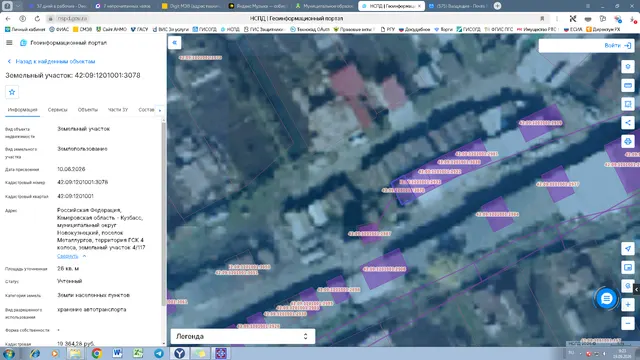
Task: Open Microsoft Word from the taskbar
Action: [x=118, y=353]
